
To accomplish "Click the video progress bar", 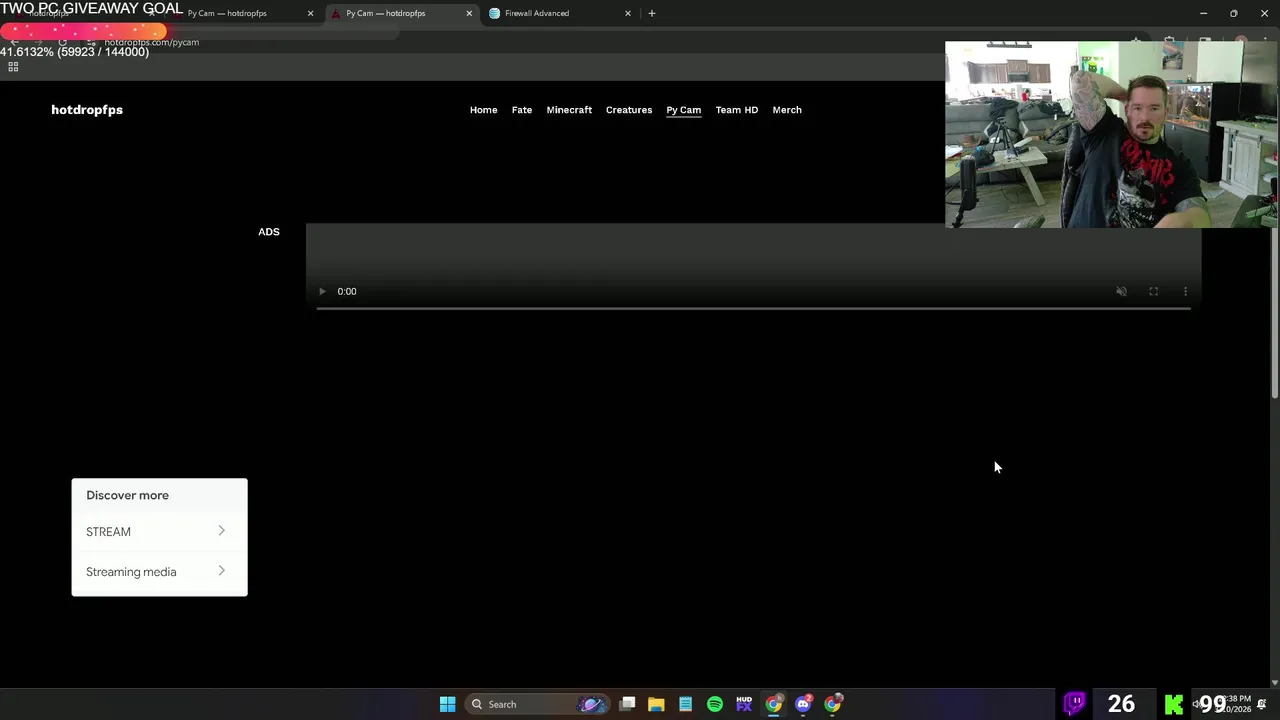I will pos(753,308).
